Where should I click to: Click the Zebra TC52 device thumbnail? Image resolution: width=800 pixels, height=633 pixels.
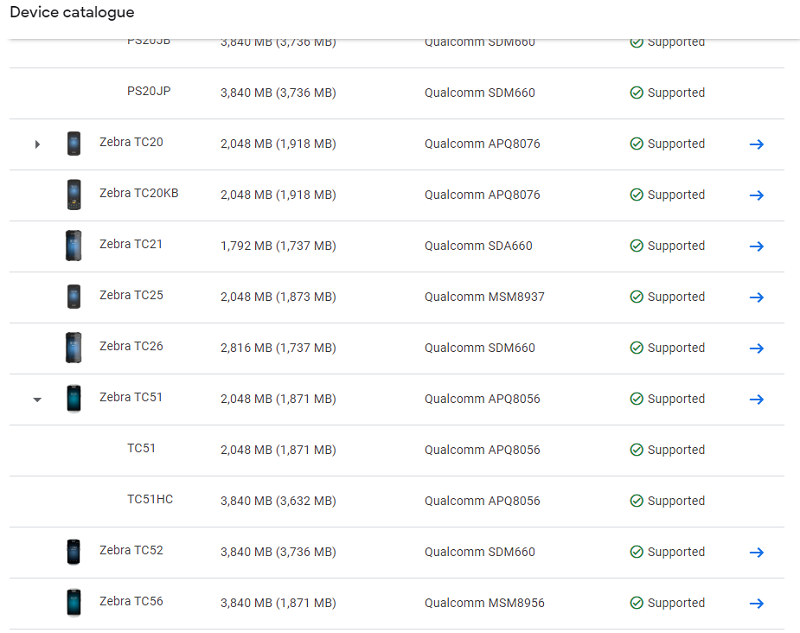click(x=74, y=551)
